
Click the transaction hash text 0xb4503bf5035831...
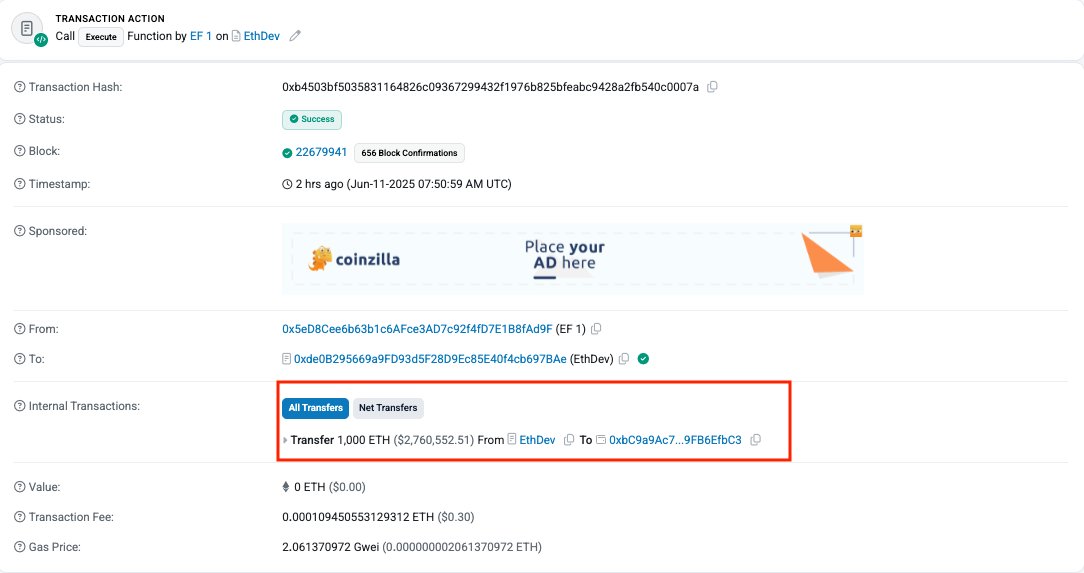(490, 87)
